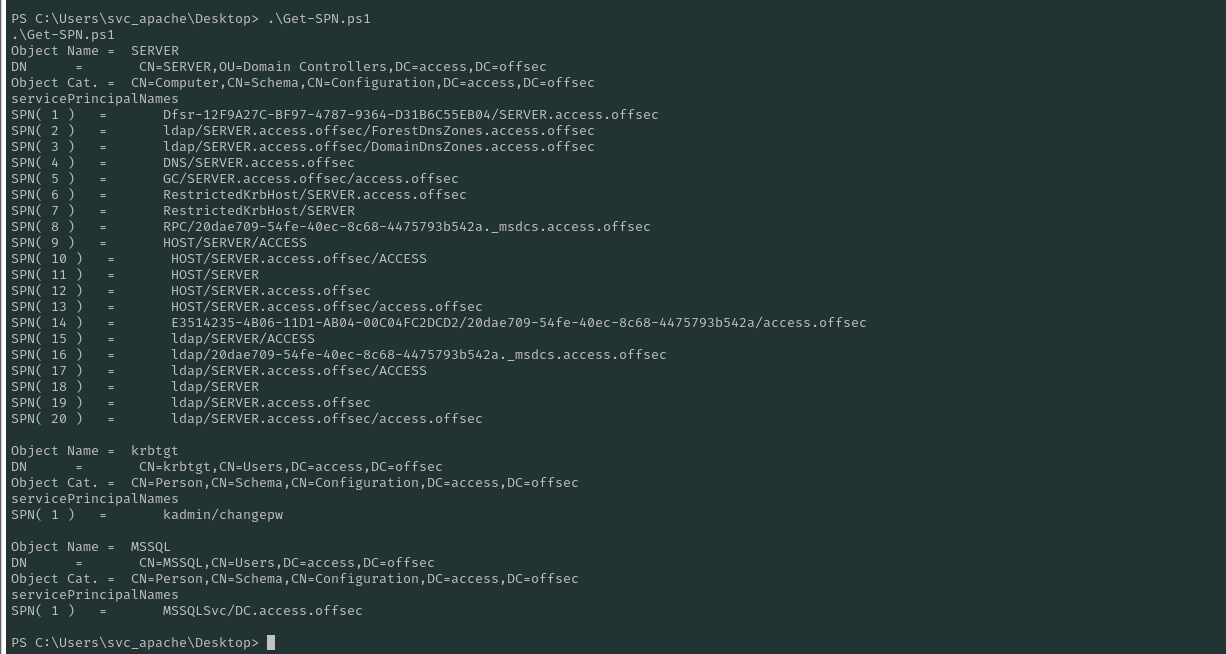This screenshot has height=654, width=1226.
Task: Click the MSSQLSvc/DC.access.offsec SPN value
Action: pyautogui.click(x=262, y=611)
